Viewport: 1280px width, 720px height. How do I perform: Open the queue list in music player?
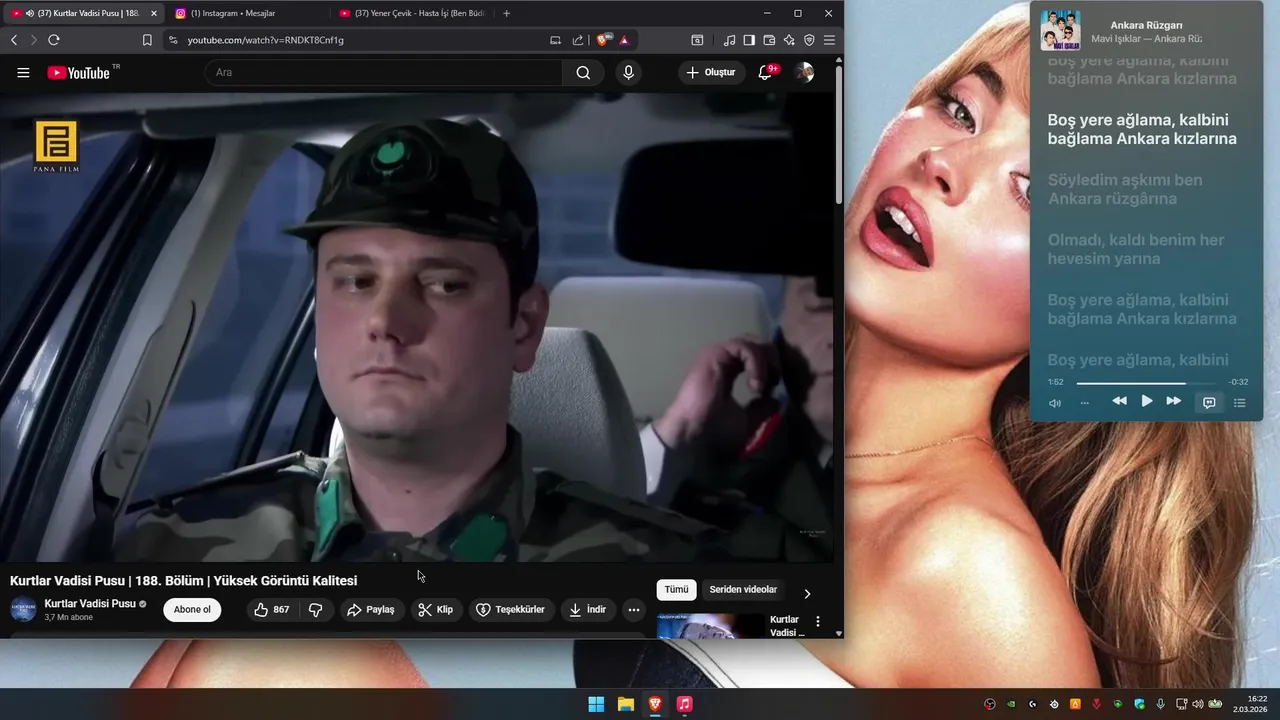(1240, 402)
